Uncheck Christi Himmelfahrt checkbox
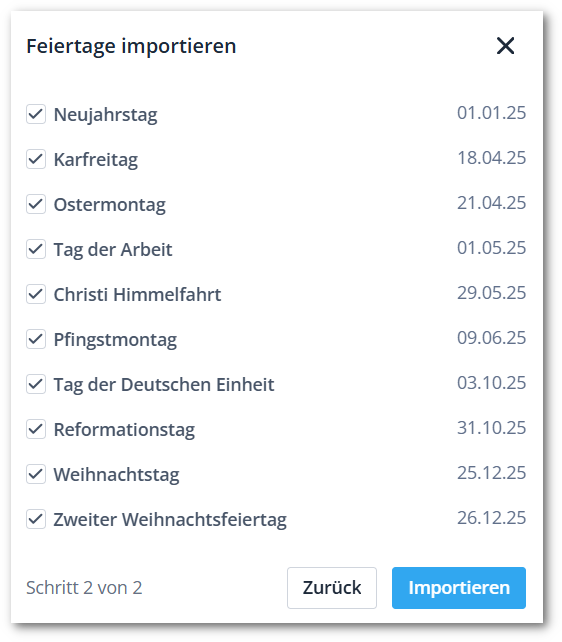The height and width of the screenshot is (642, 562). (x=36, y=294)
